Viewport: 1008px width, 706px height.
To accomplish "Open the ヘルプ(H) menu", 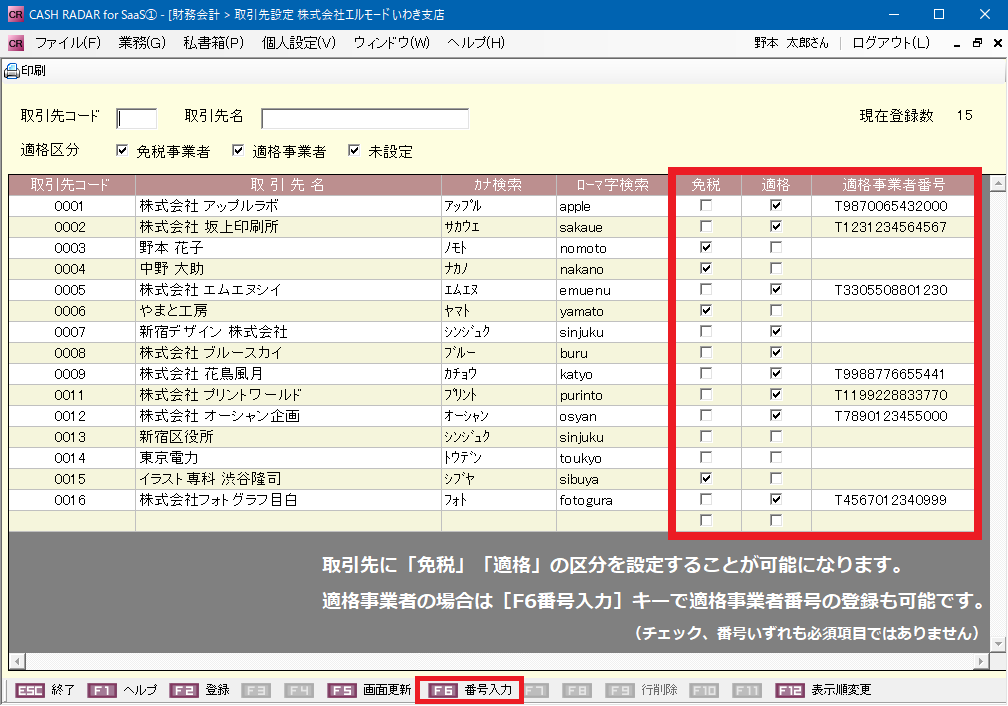I will coord(476,43).
